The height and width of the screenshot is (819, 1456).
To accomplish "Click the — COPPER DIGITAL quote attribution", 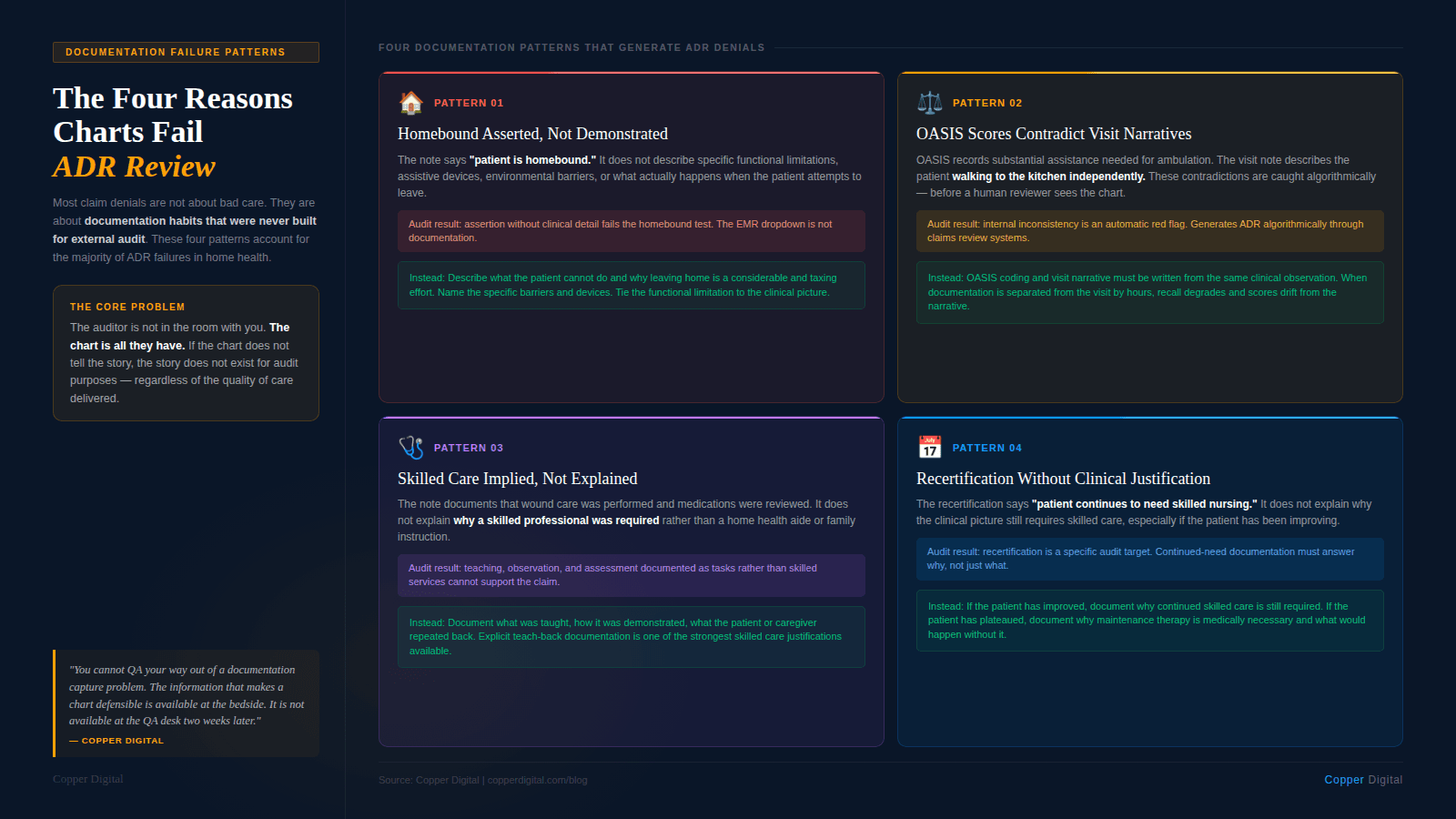I will coord(116,741).
